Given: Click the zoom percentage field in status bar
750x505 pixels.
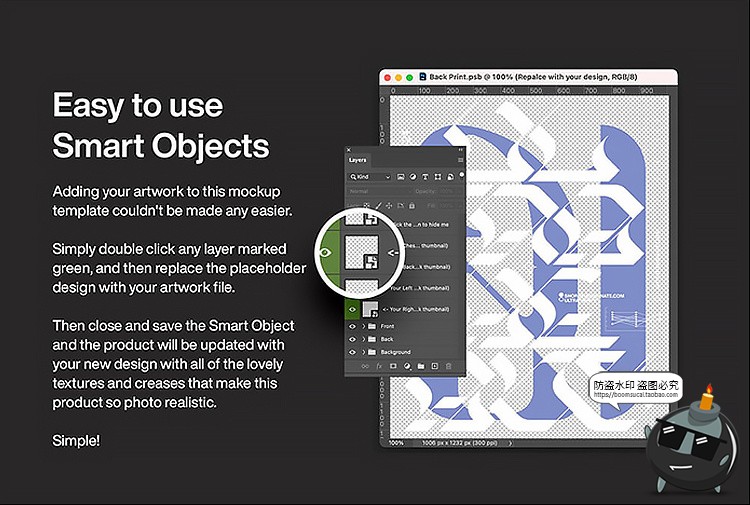Looking at the screenshot, I should pyautogui.click(x=396, y=442).
